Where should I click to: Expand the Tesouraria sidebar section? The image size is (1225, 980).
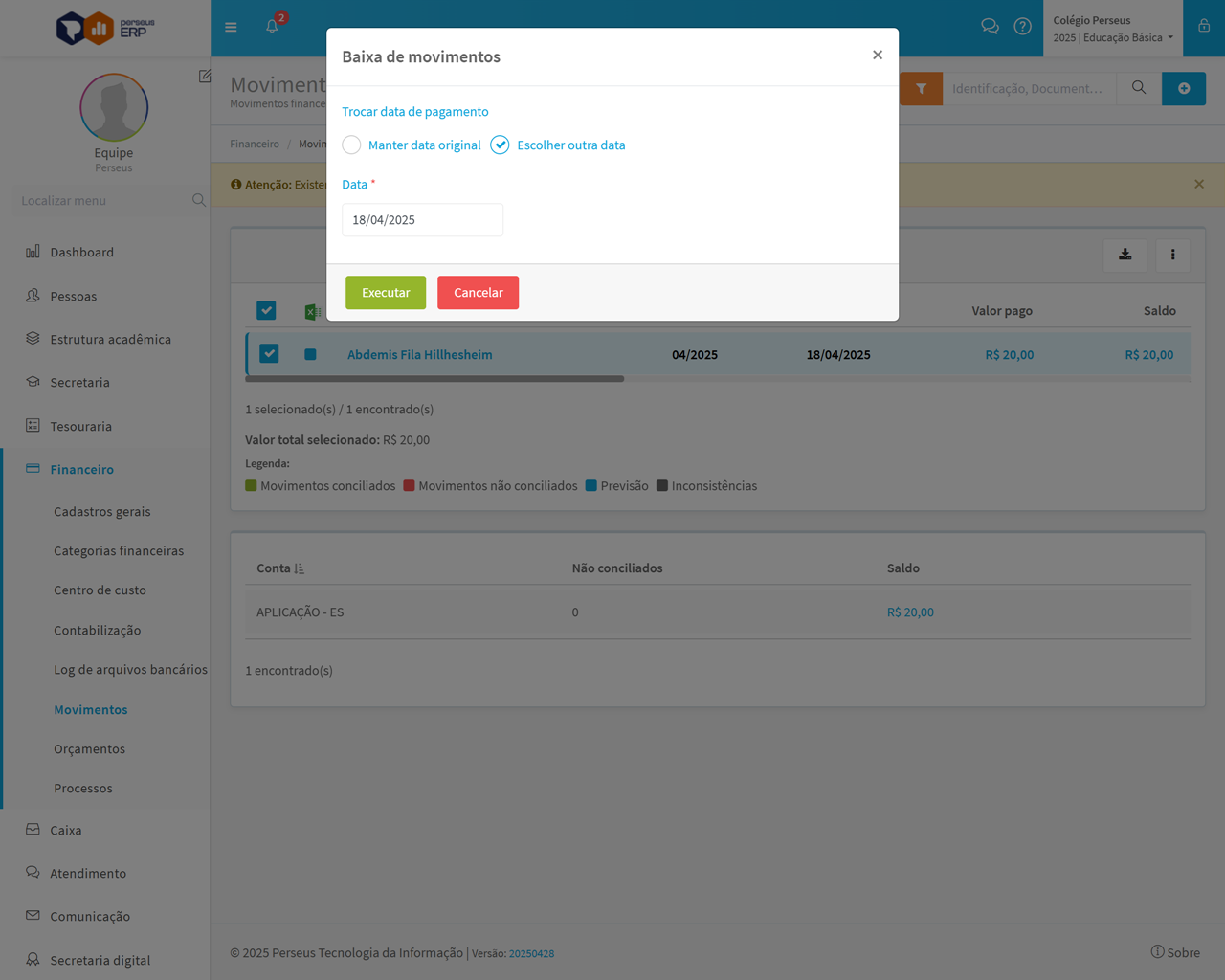click(81, 427)
